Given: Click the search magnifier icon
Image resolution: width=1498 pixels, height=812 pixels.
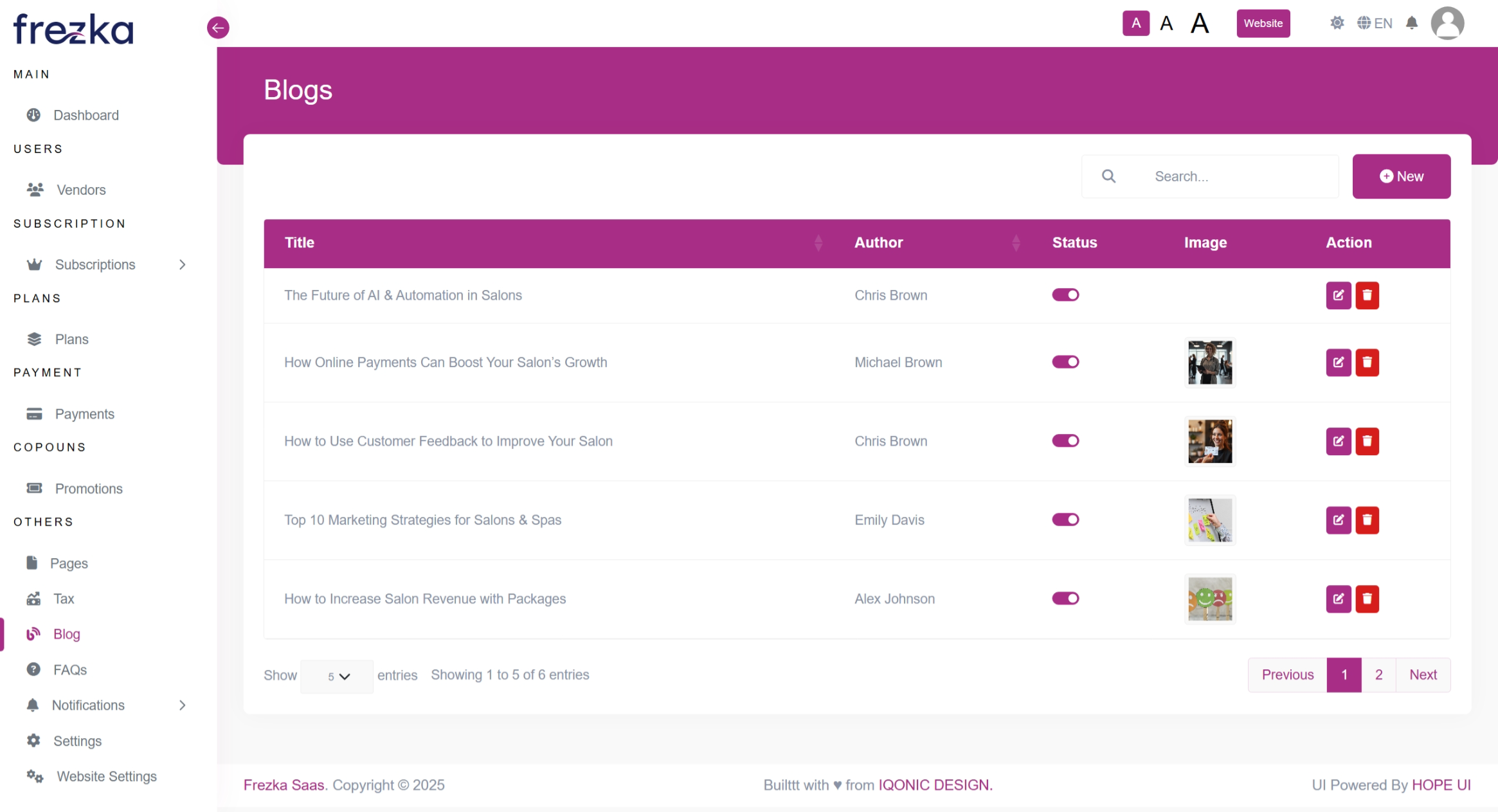Looking at the screenshot, I should [x=1108, y=176].
